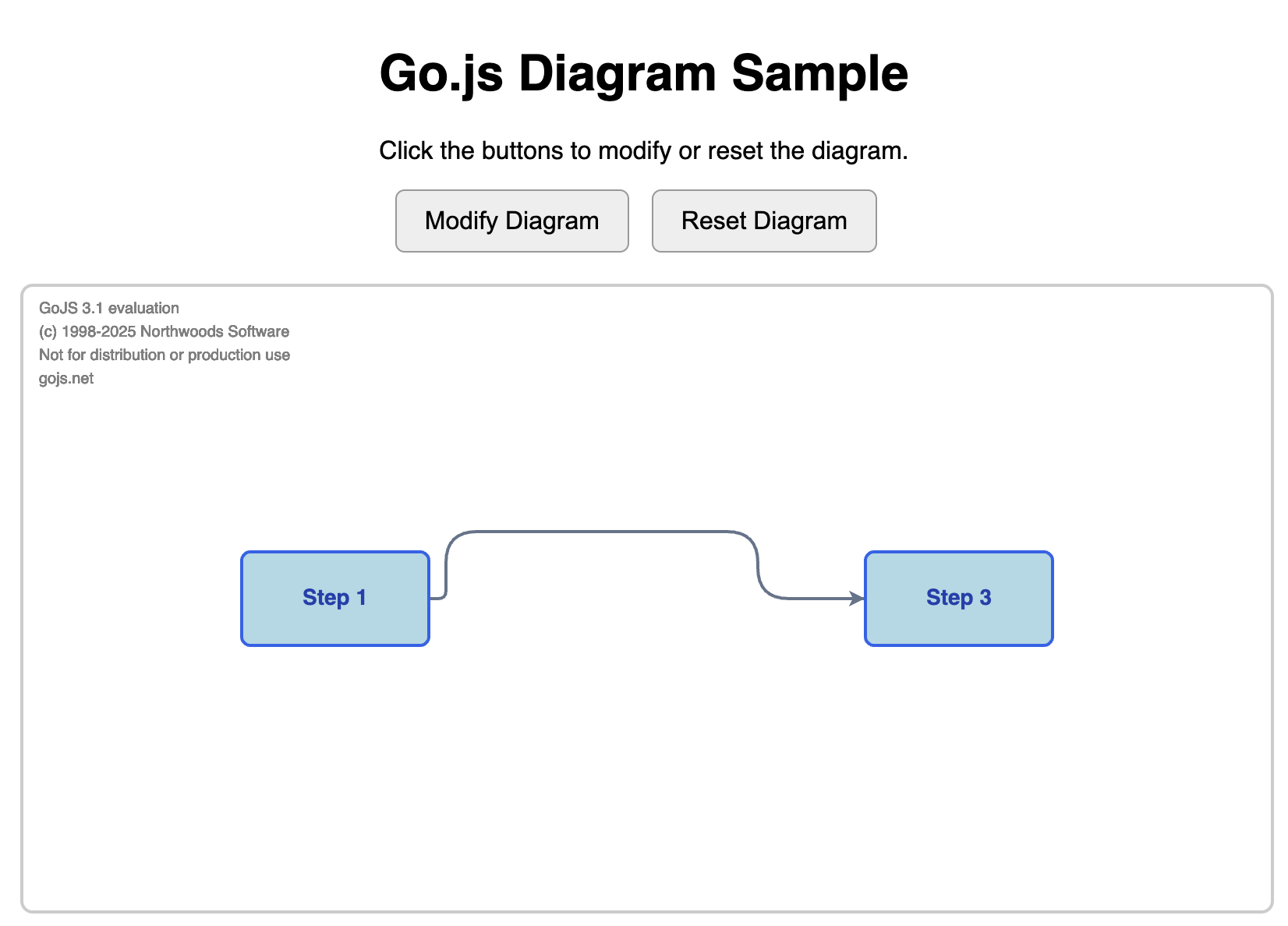Click the "GoJS 3.1 evaluation" watermark line

click(109, 308)
